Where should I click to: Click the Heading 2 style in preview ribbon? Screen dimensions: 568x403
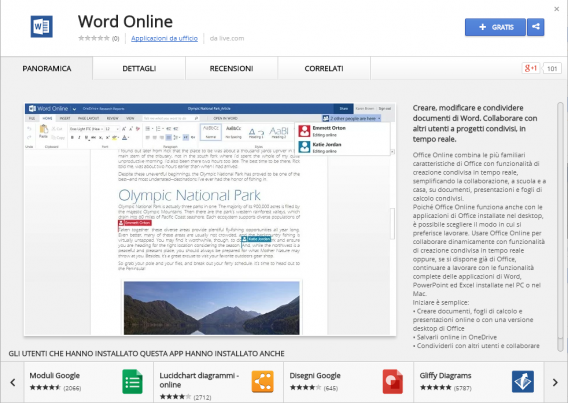coord(279,132)
